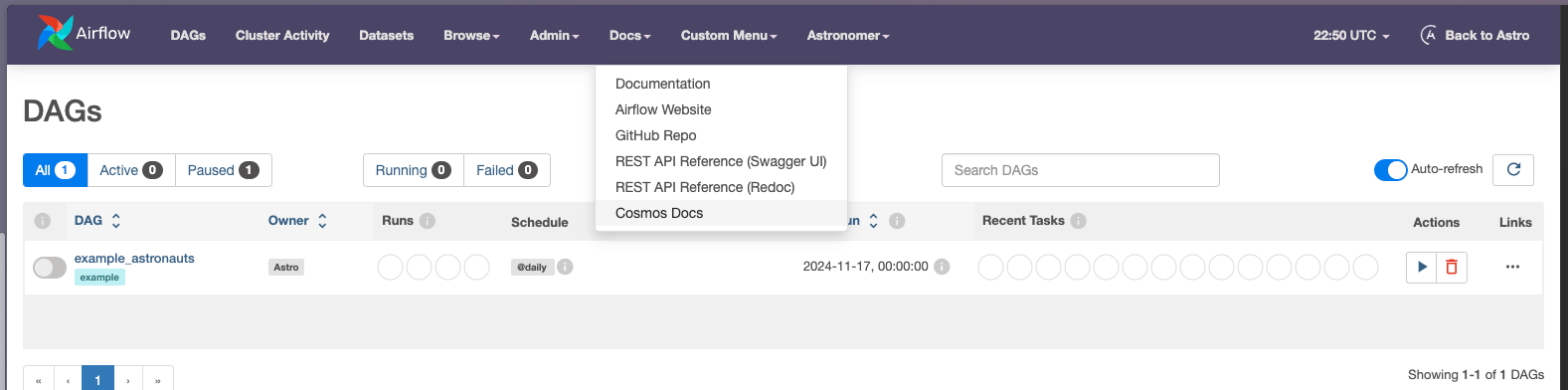Click the info icon left of DAG column header
The image size is (1568, 390).
pyautogui.click(x=43, y=221)
